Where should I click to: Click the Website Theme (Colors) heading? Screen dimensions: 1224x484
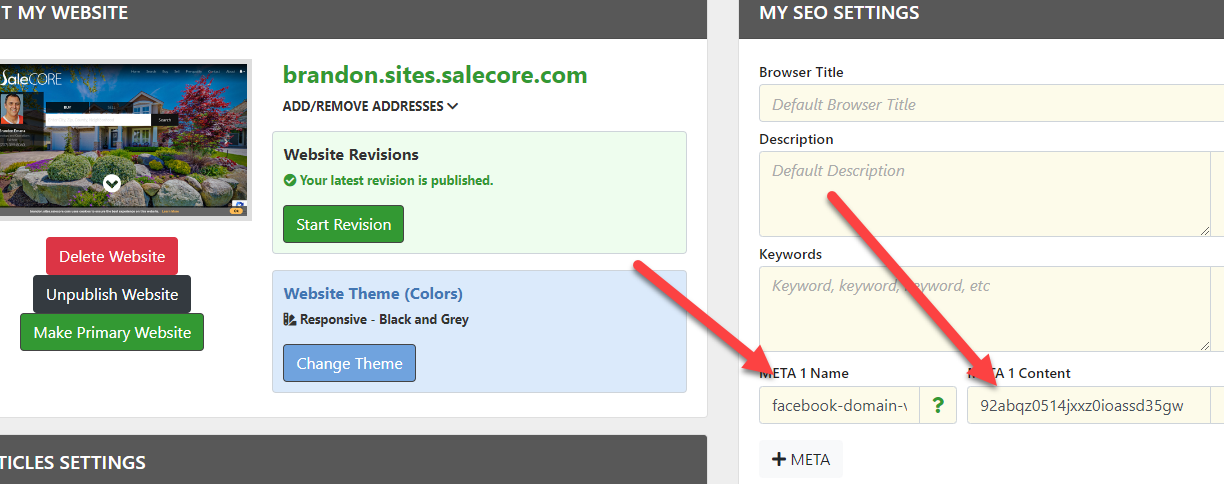(373, 294)
